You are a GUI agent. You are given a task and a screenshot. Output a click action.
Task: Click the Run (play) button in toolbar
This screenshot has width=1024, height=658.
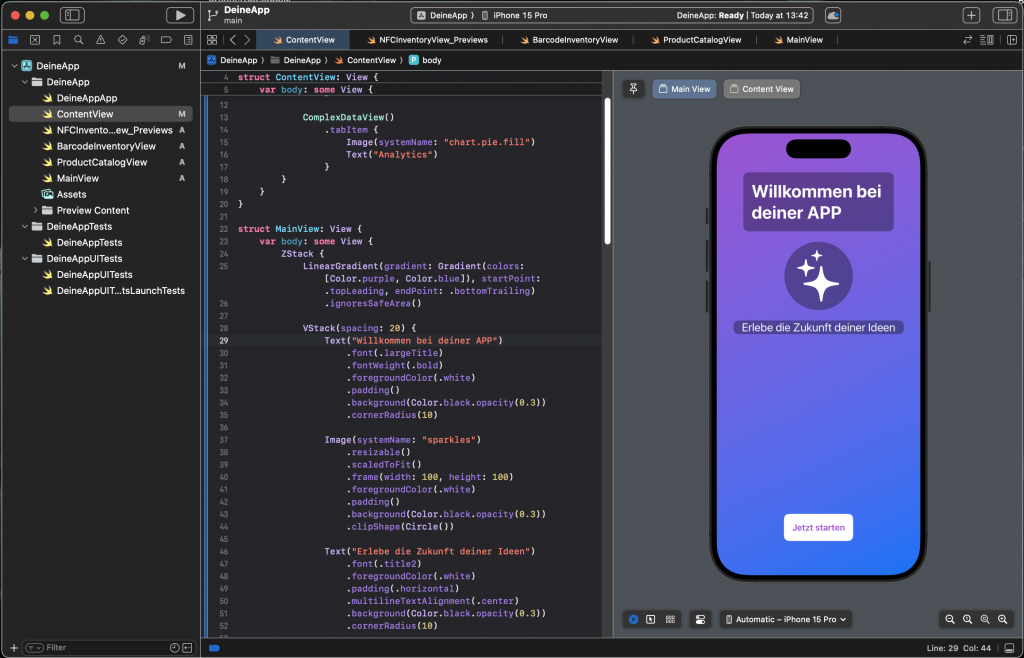click(x=180, y=15)
